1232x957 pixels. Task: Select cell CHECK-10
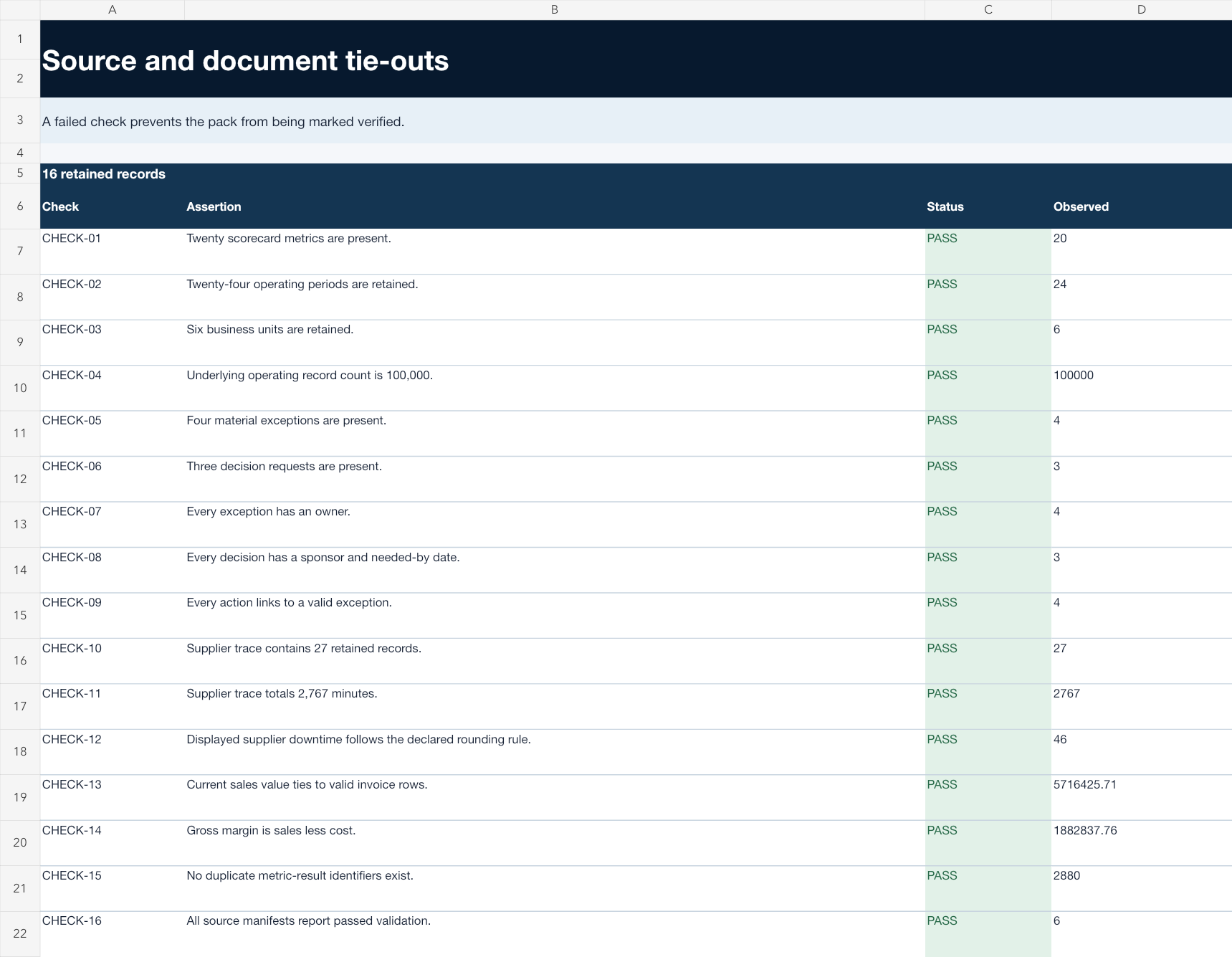point(112,661)
